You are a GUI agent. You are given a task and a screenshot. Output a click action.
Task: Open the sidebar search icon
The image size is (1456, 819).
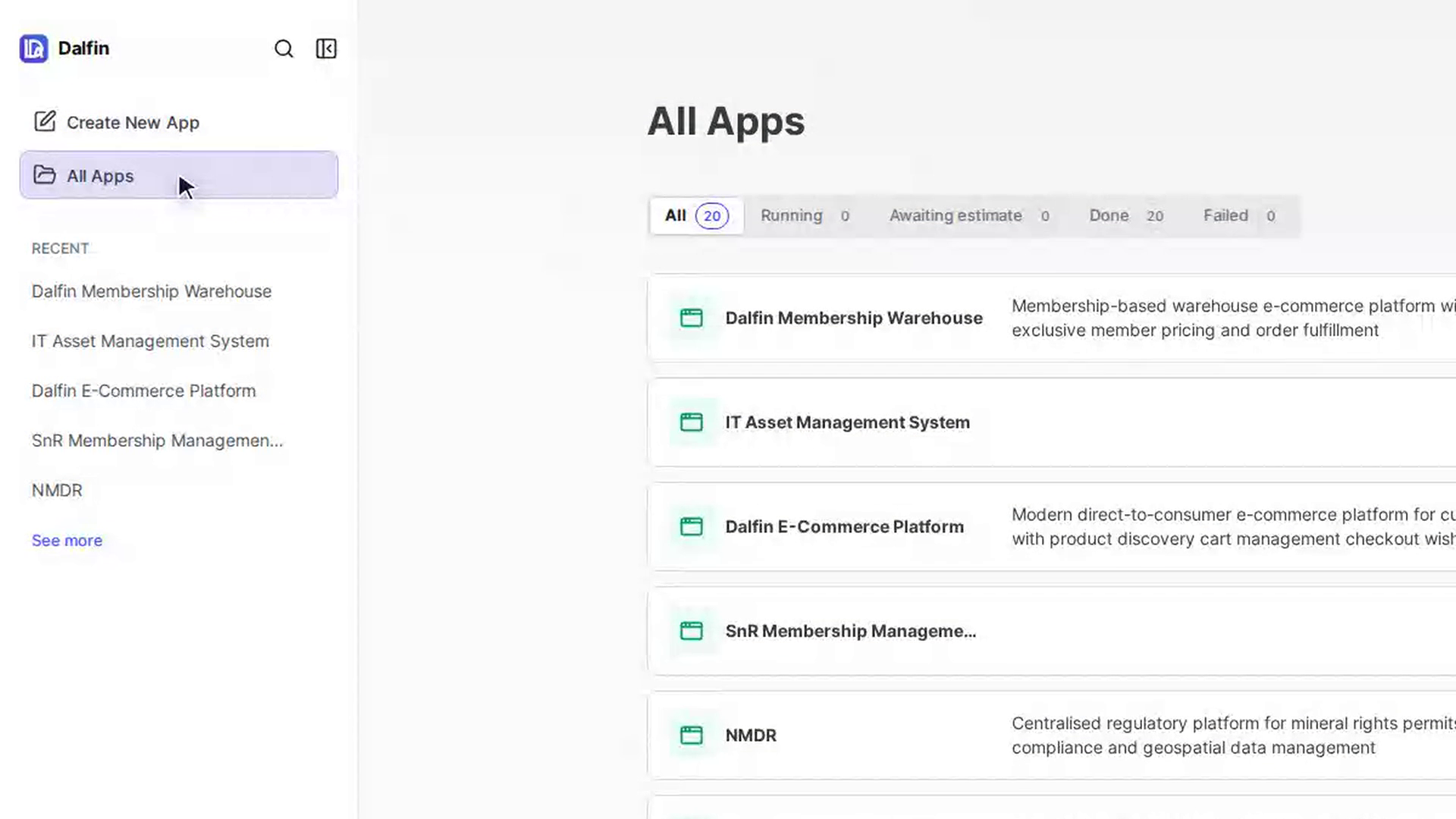click(x=284, y=49)
